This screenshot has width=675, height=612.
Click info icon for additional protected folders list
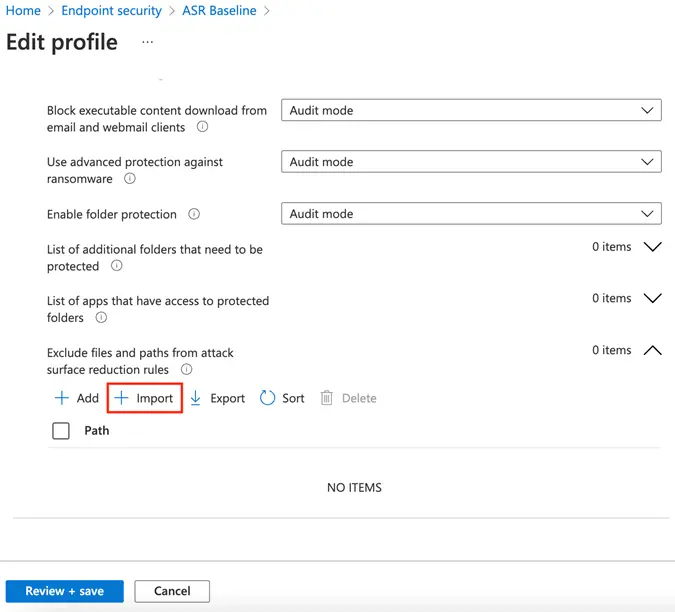click(x=117, y=267)
